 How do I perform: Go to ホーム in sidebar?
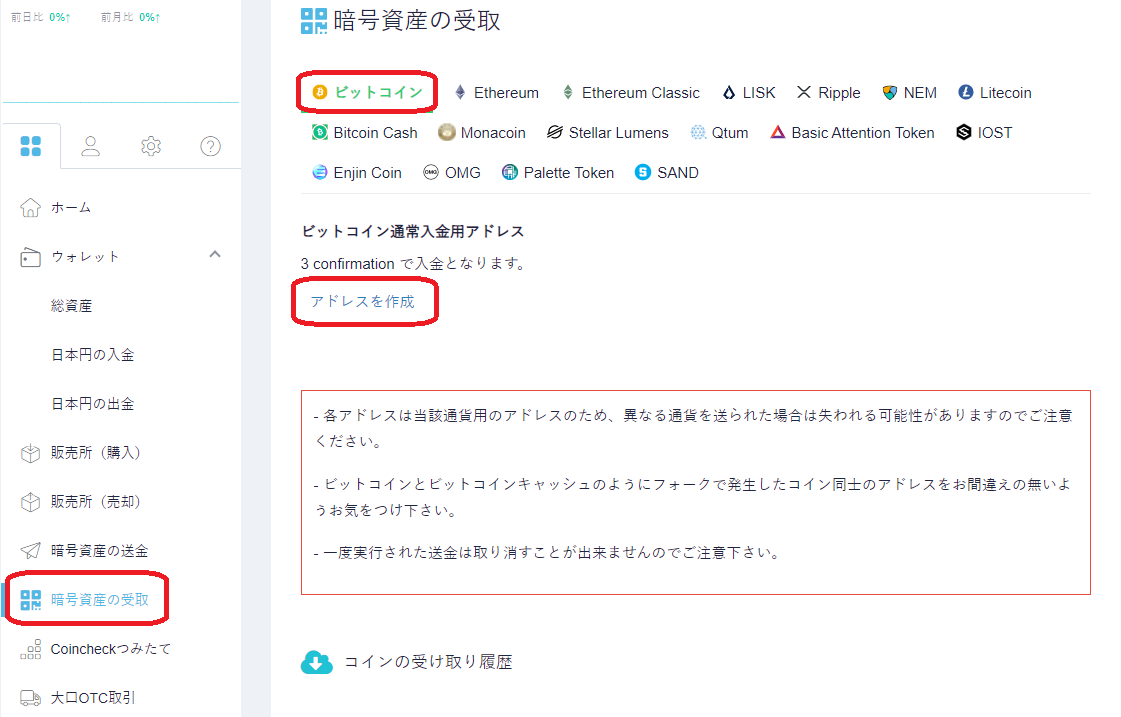[71, 208]
